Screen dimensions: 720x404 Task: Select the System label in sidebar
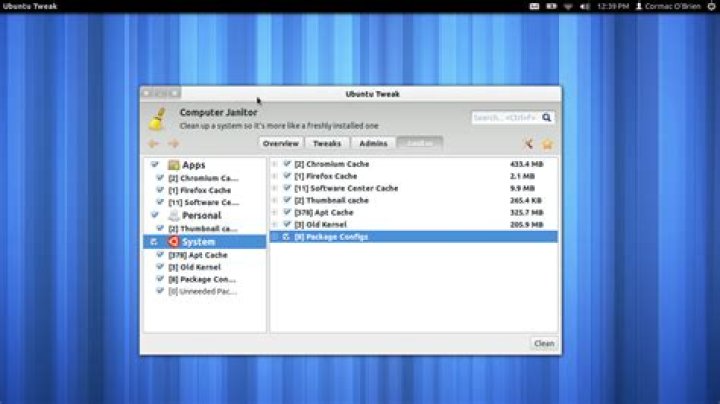point(198,241)
